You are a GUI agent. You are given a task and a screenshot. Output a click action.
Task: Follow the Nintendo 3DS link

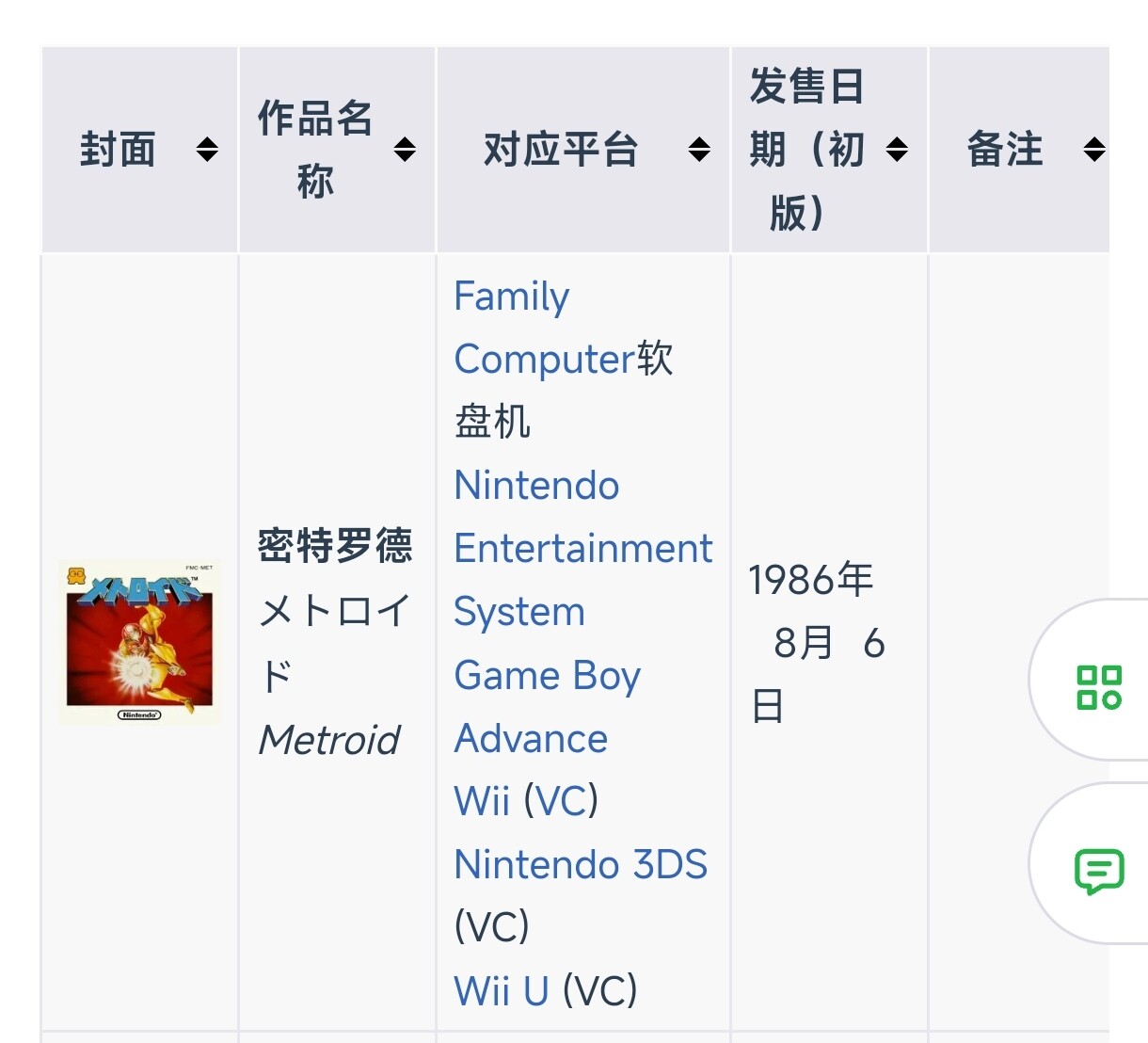click(x=580, y=865)
